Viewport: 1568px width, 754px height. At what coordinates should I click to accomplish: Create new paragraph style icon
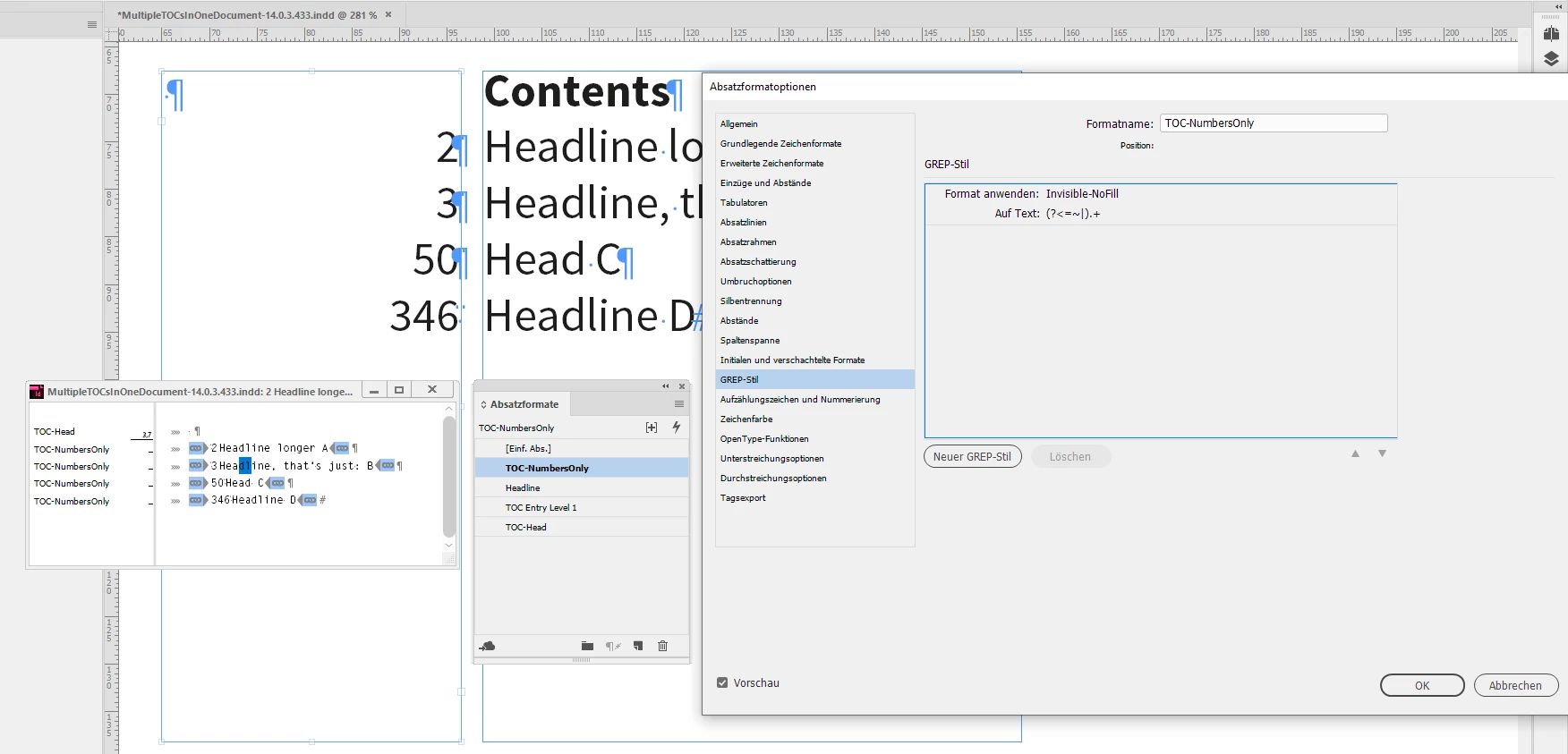(638, 646)
